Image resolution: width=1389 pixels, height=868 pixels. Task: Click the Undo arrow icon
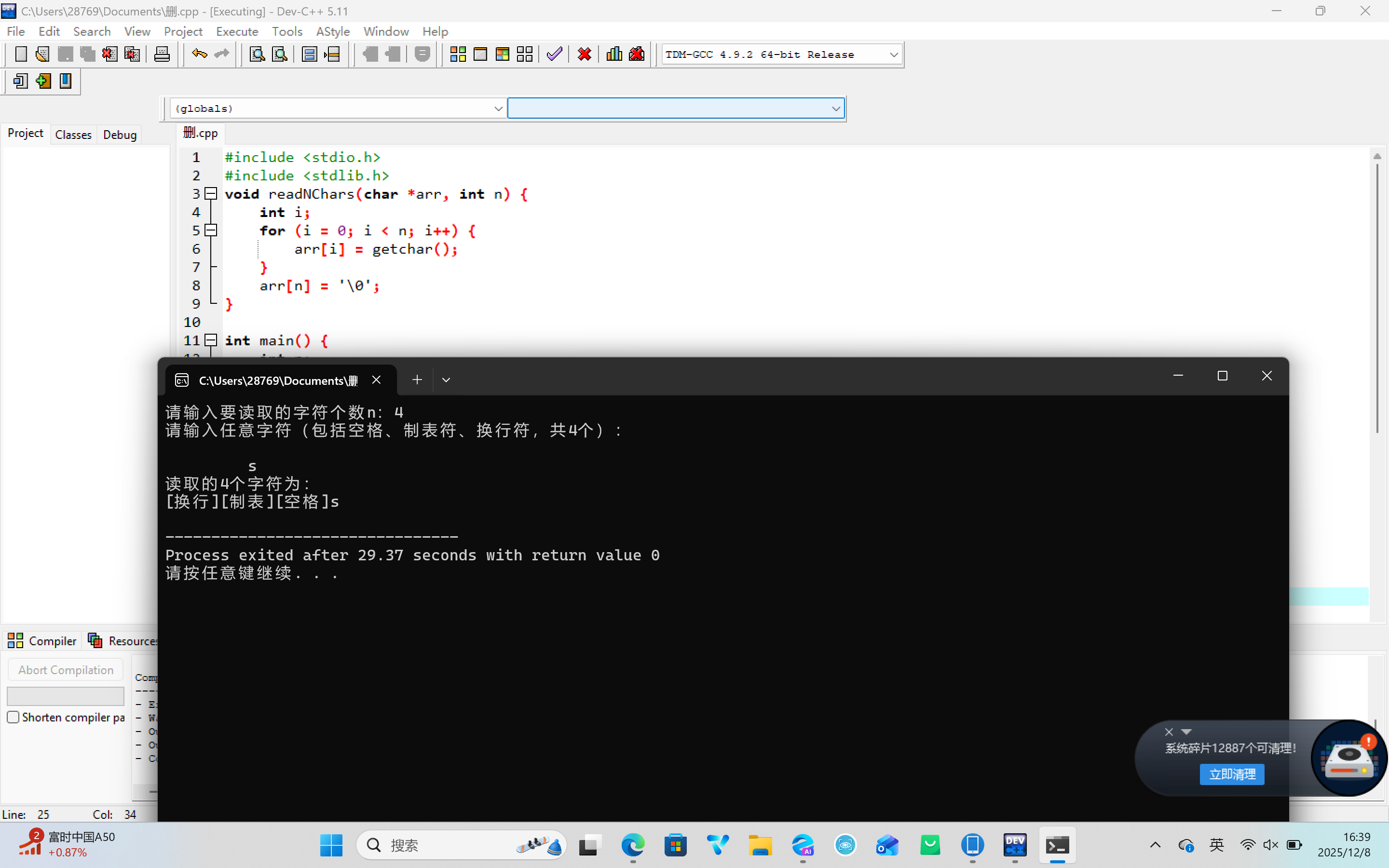[199, 54]
